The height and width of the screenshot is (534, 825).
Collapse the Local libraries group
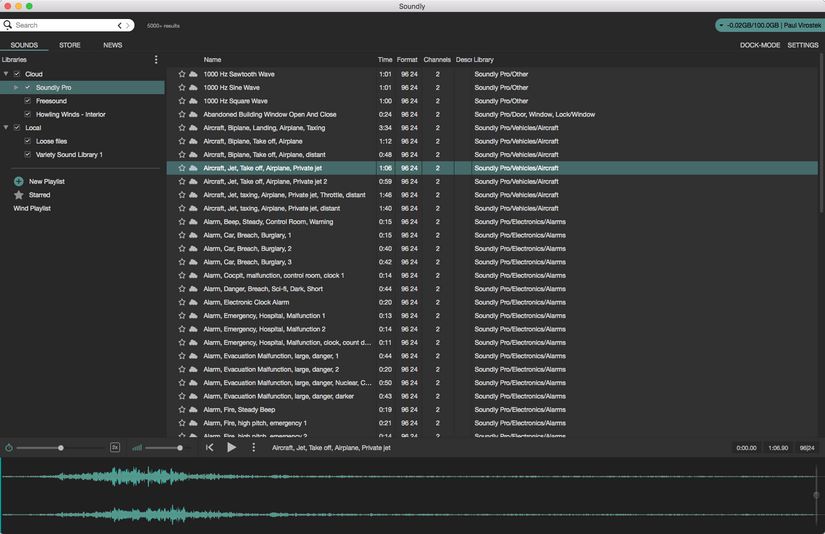[6, 128]
